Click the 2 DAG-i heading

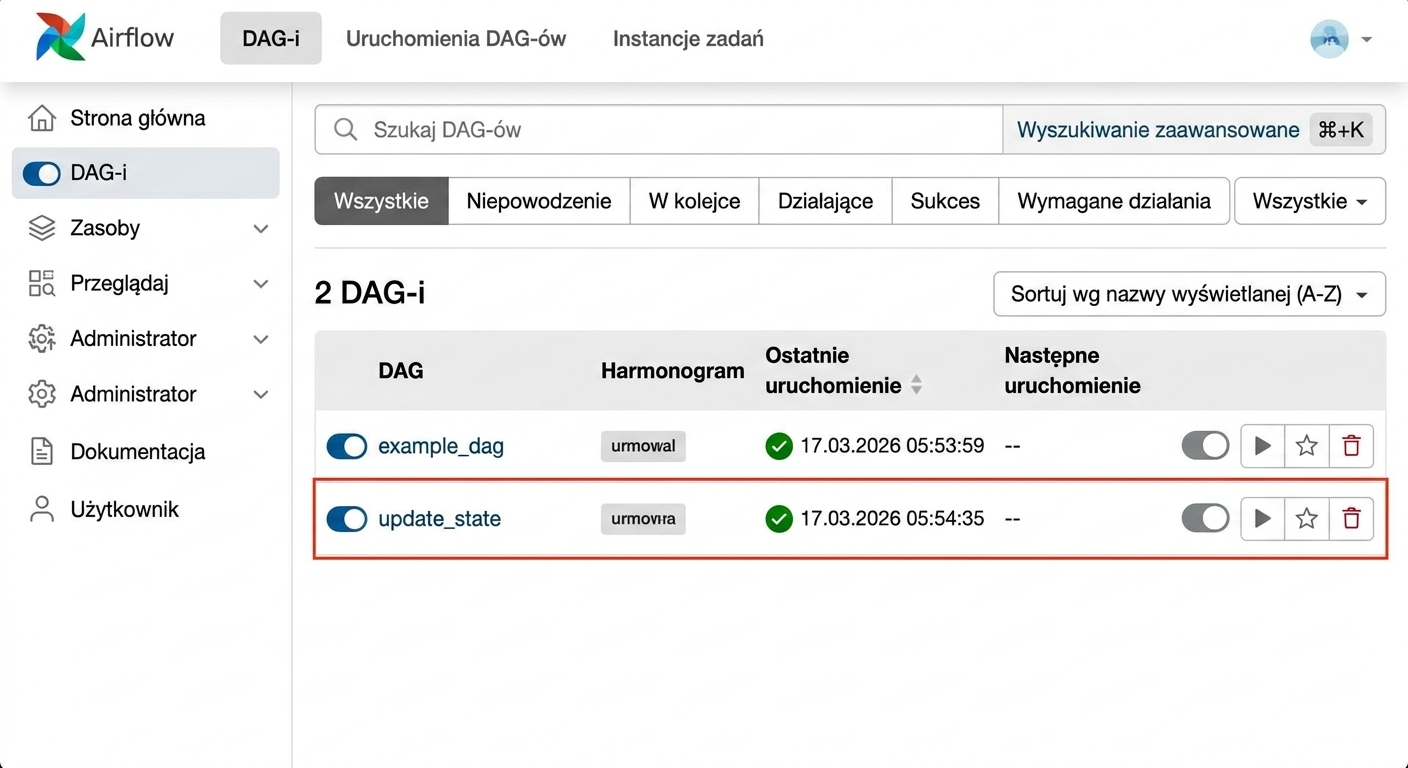coord(370,293)
